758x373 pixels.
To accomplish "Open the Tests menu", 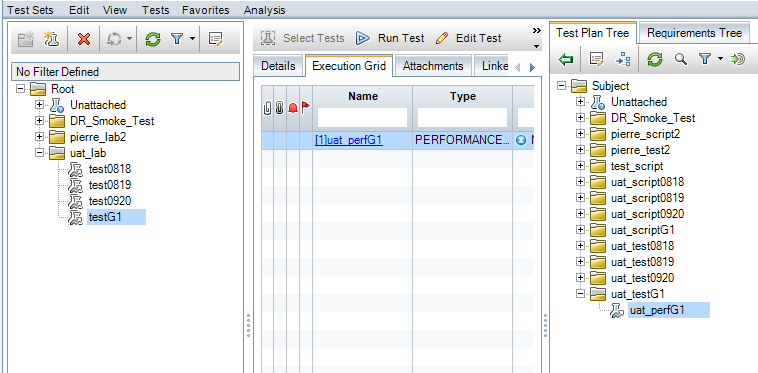I will (155, 10).
